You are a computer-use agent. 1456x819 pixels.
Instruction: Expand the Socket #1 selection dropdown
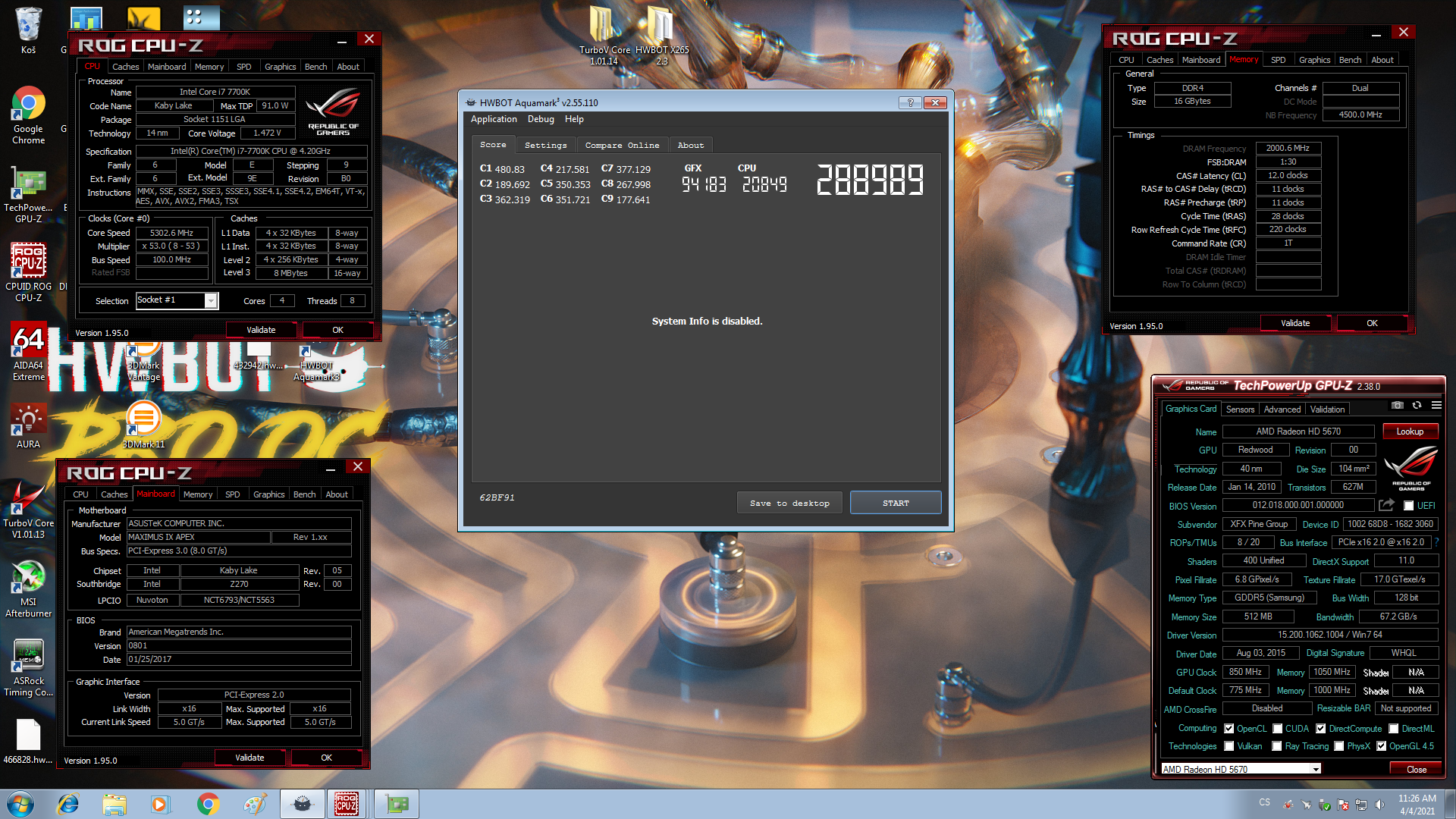(211, 301)
